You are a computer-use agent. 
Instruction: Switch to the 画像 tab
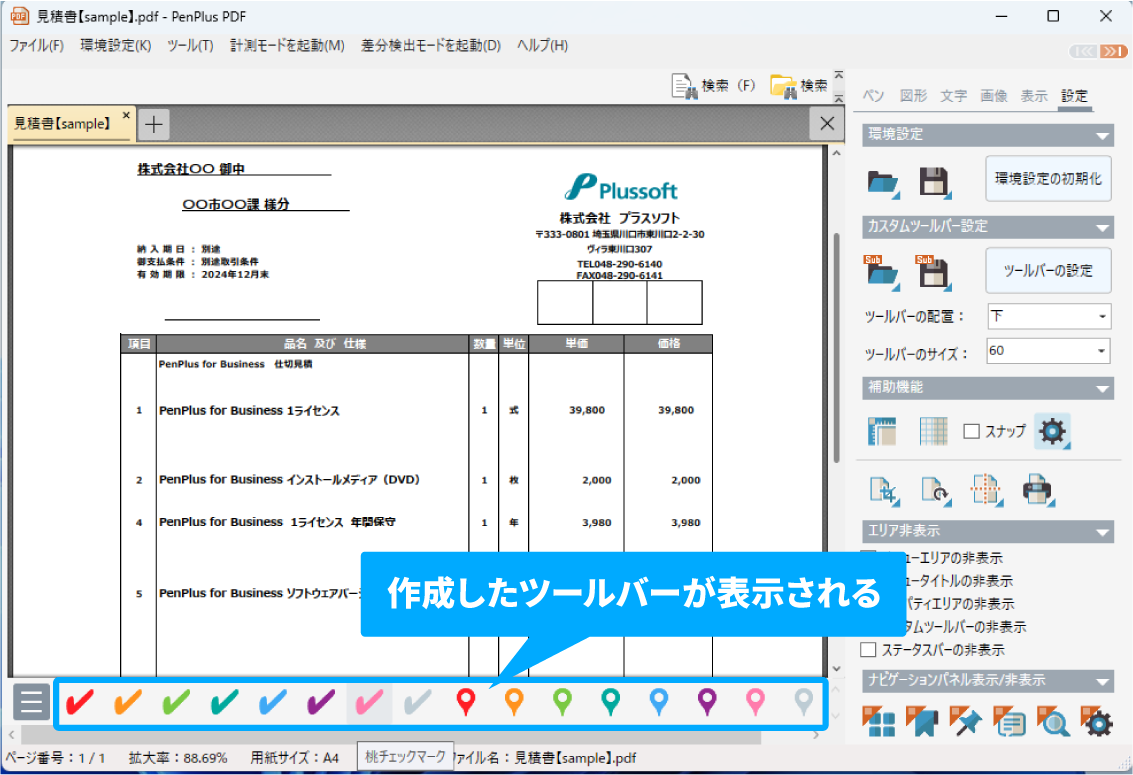pos(994,96)
